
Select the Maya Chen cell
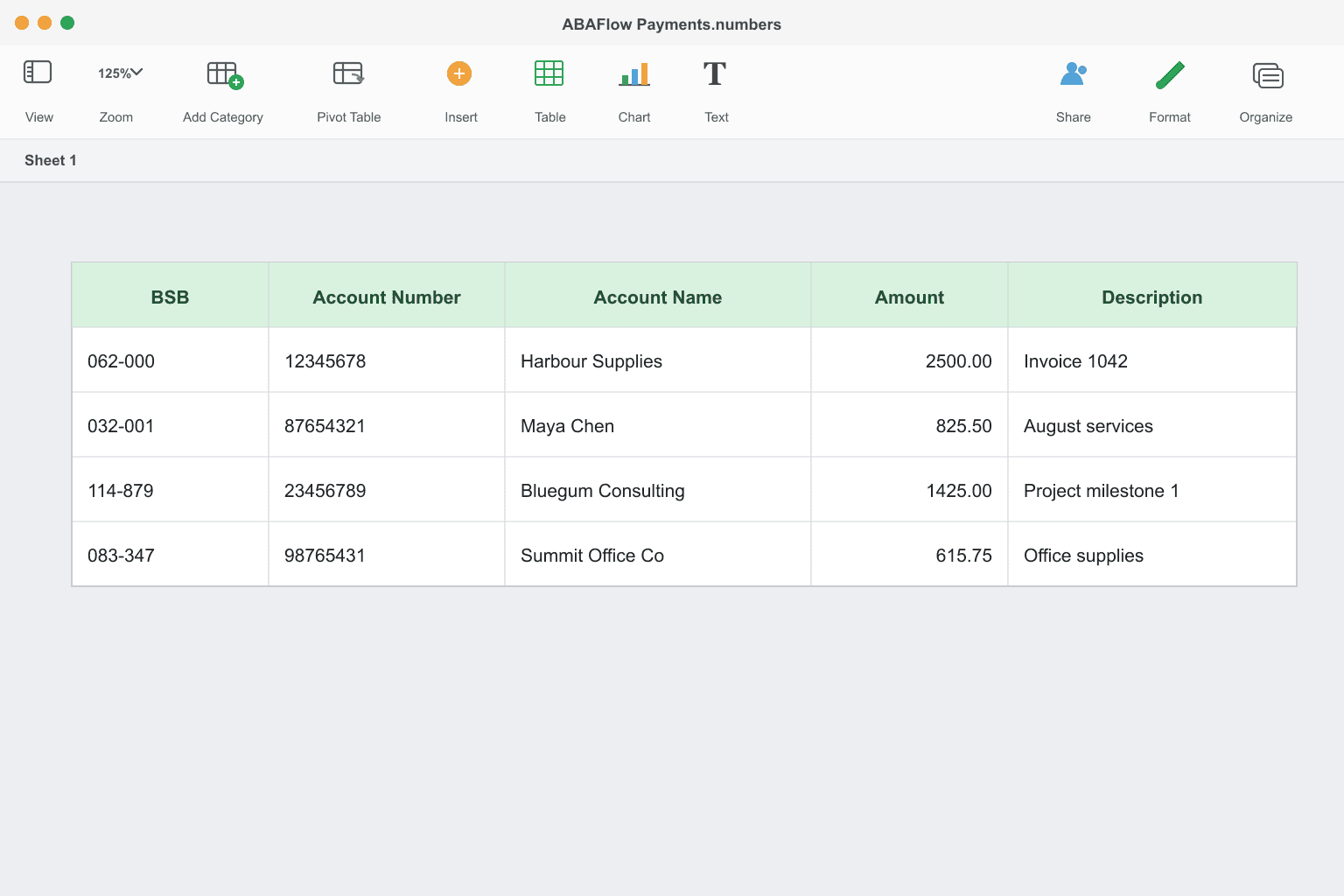[x=658, y=425]
